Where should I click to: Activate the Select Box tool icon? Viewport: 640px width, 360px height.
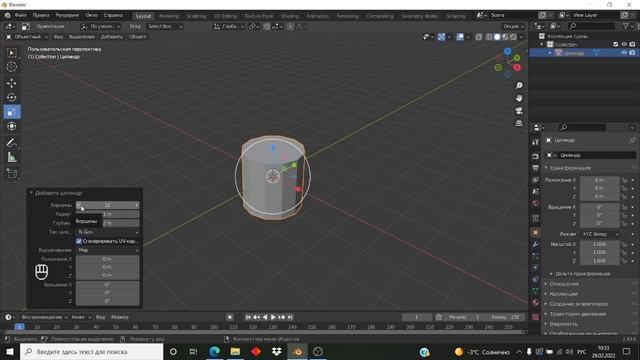click(11, 53)
